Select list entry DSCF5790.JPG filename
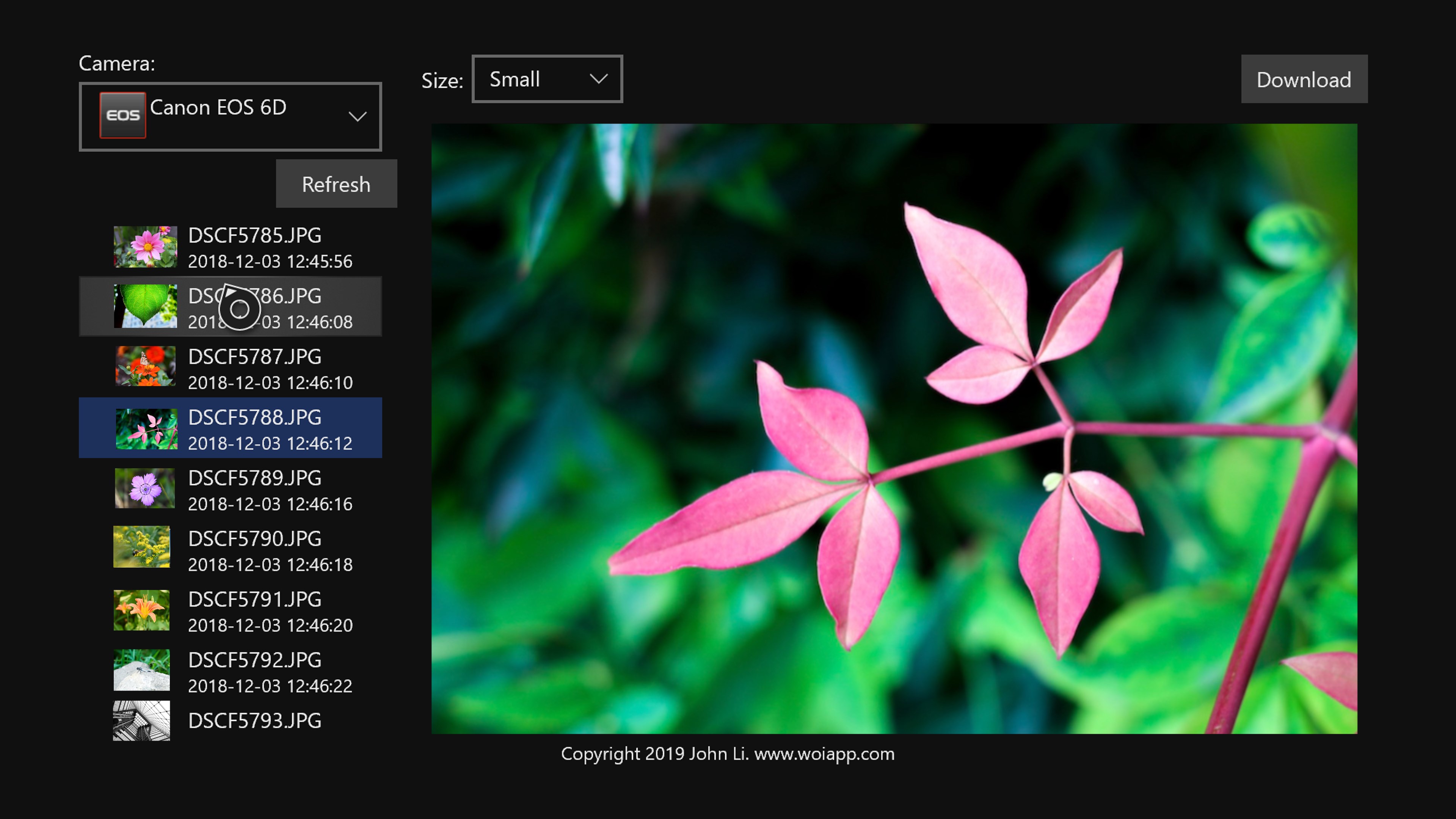Image resolution: width=1456 pixels, height=819 pixels. [254, 539]
